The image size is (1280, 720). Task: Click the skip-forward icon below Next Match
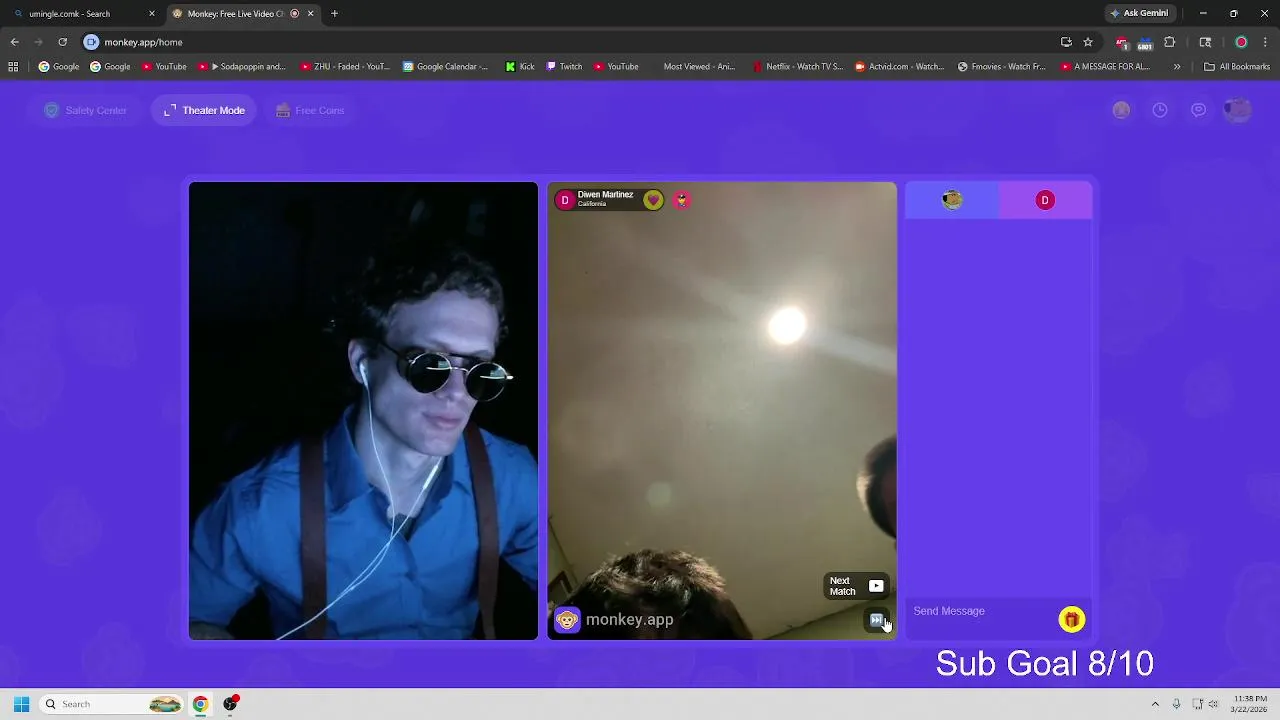coord(877,620)
